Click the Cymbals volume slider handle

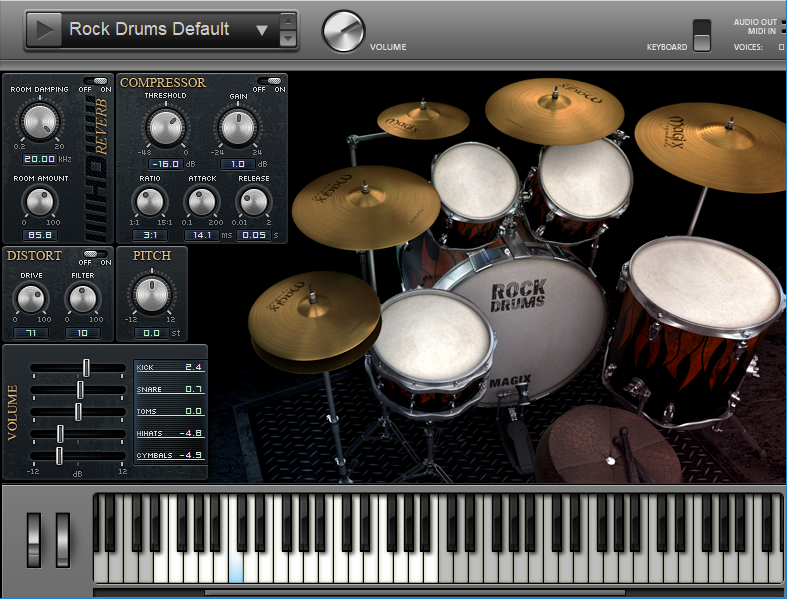point(59,456)
